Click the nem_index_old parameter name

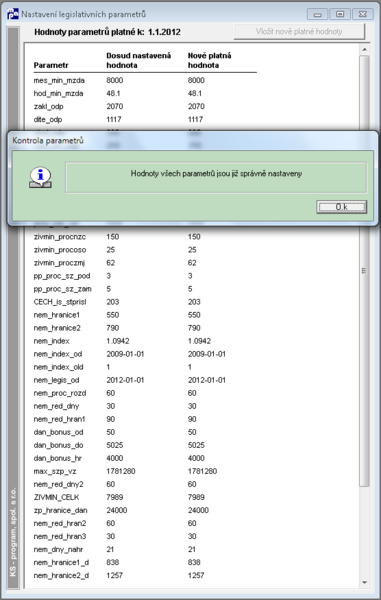click(x=58, y=367)
